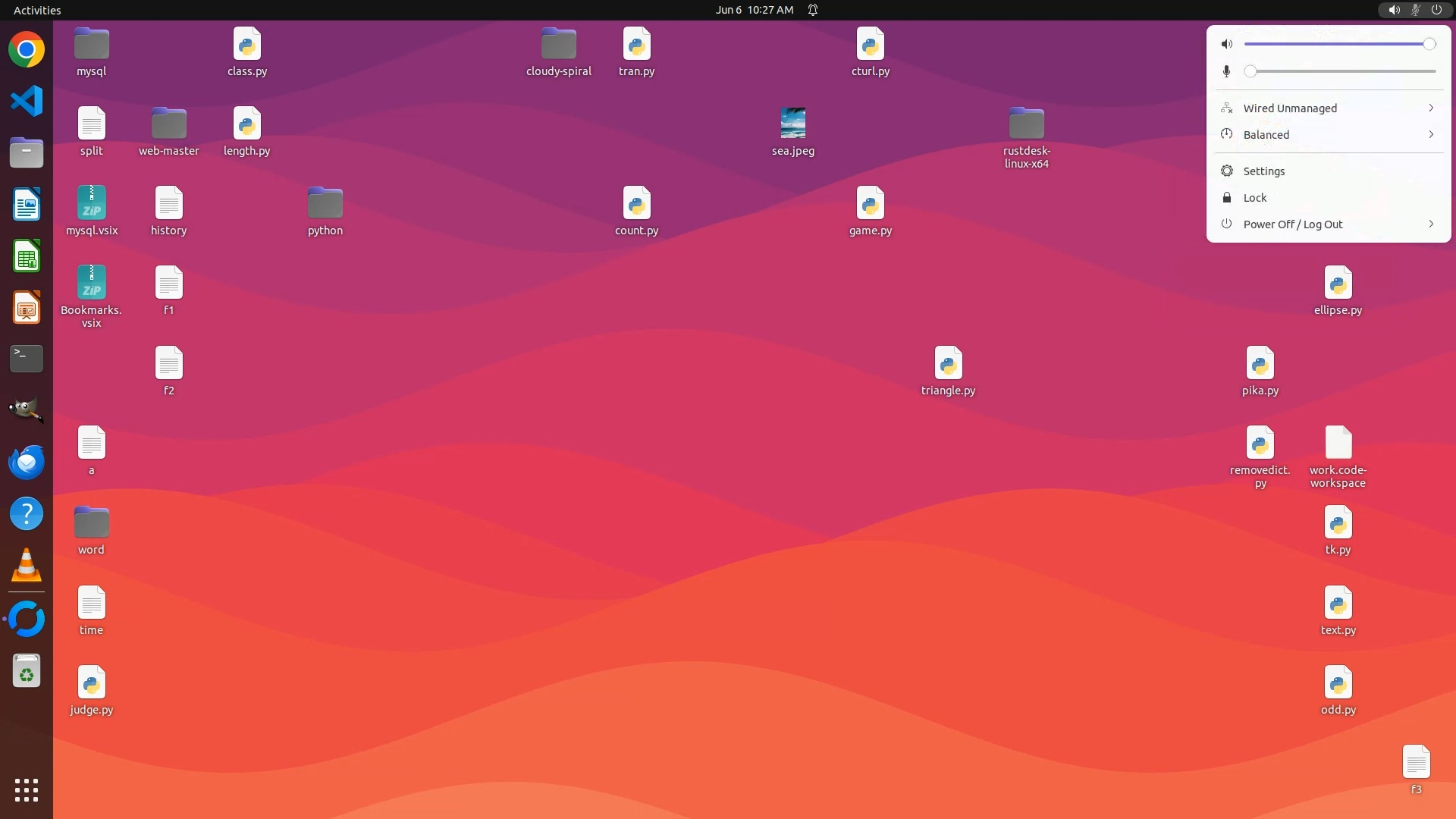The image size is (1456, 819).
Task: Open Google Chrome from the dock
Action: pos(27,50)
